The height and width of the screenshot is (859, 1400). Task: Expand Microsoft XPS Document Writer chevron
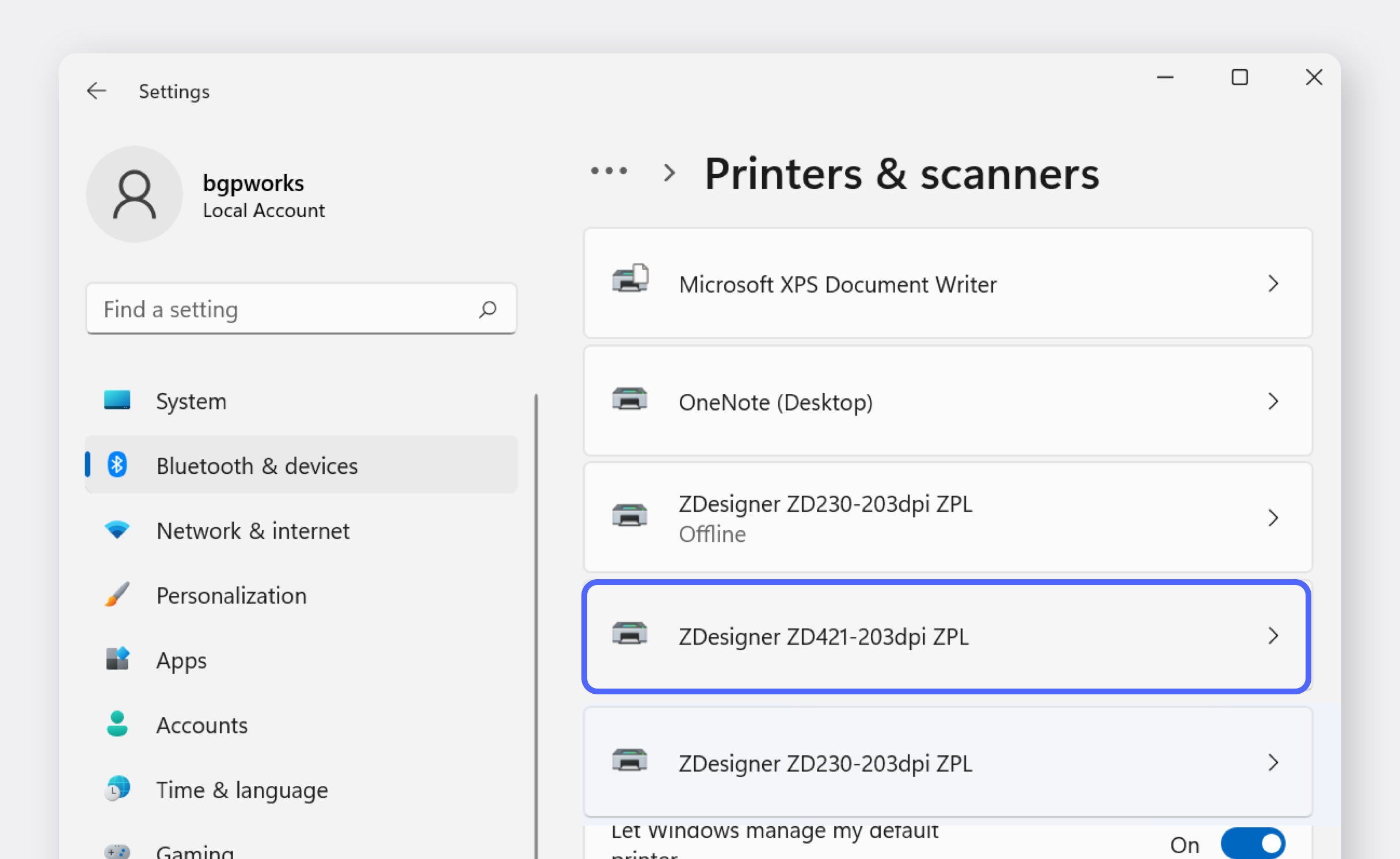click(x=1273, y=283)
